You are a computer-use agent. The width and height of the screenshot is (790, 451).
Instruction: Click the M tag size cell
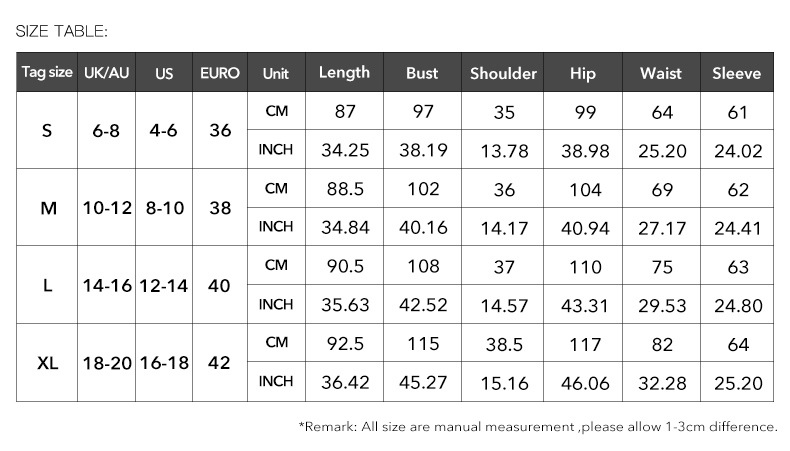click(47, 208)
